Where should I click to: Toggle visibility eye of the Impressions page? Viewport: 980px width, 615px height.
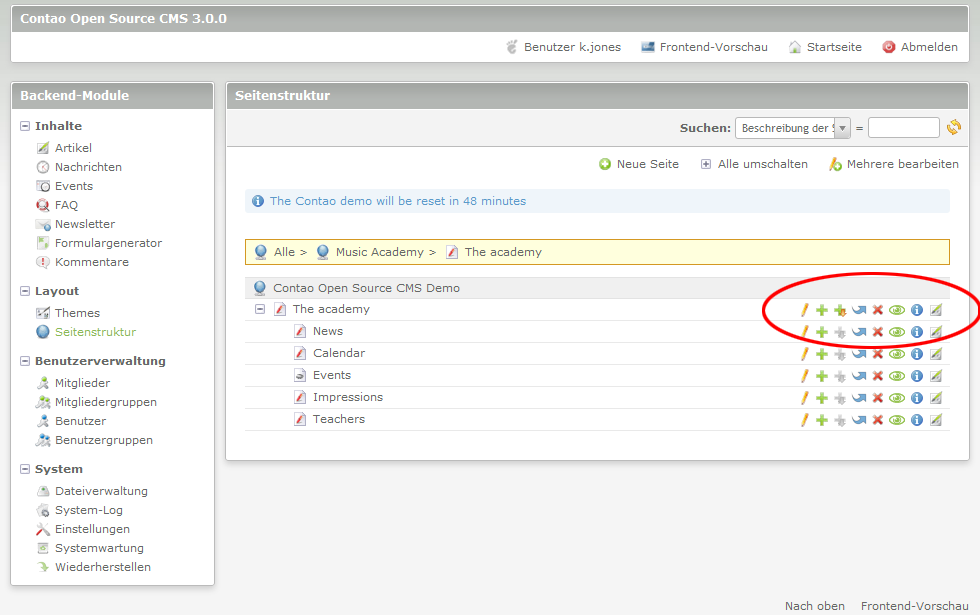pyautogui.click(x=897, y=398)
